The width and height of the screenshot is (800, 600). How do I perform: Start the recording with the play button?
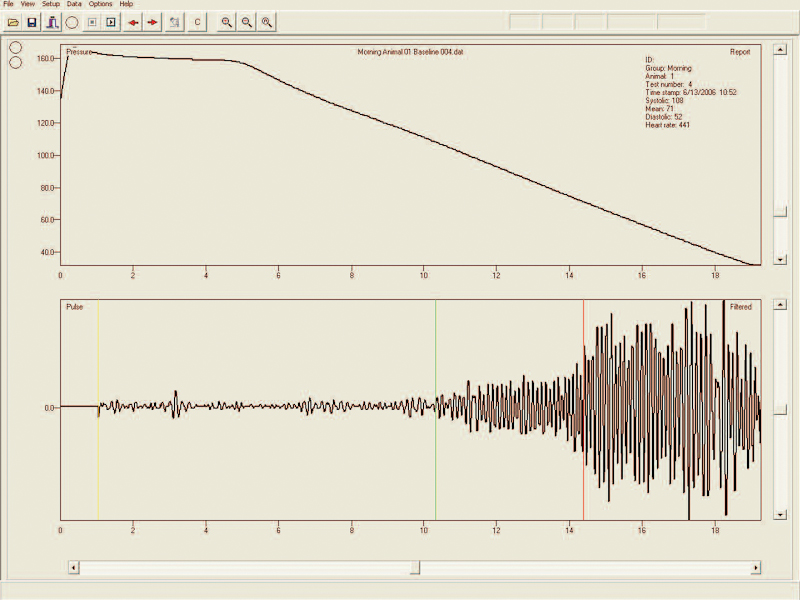[x=111, y=22]
